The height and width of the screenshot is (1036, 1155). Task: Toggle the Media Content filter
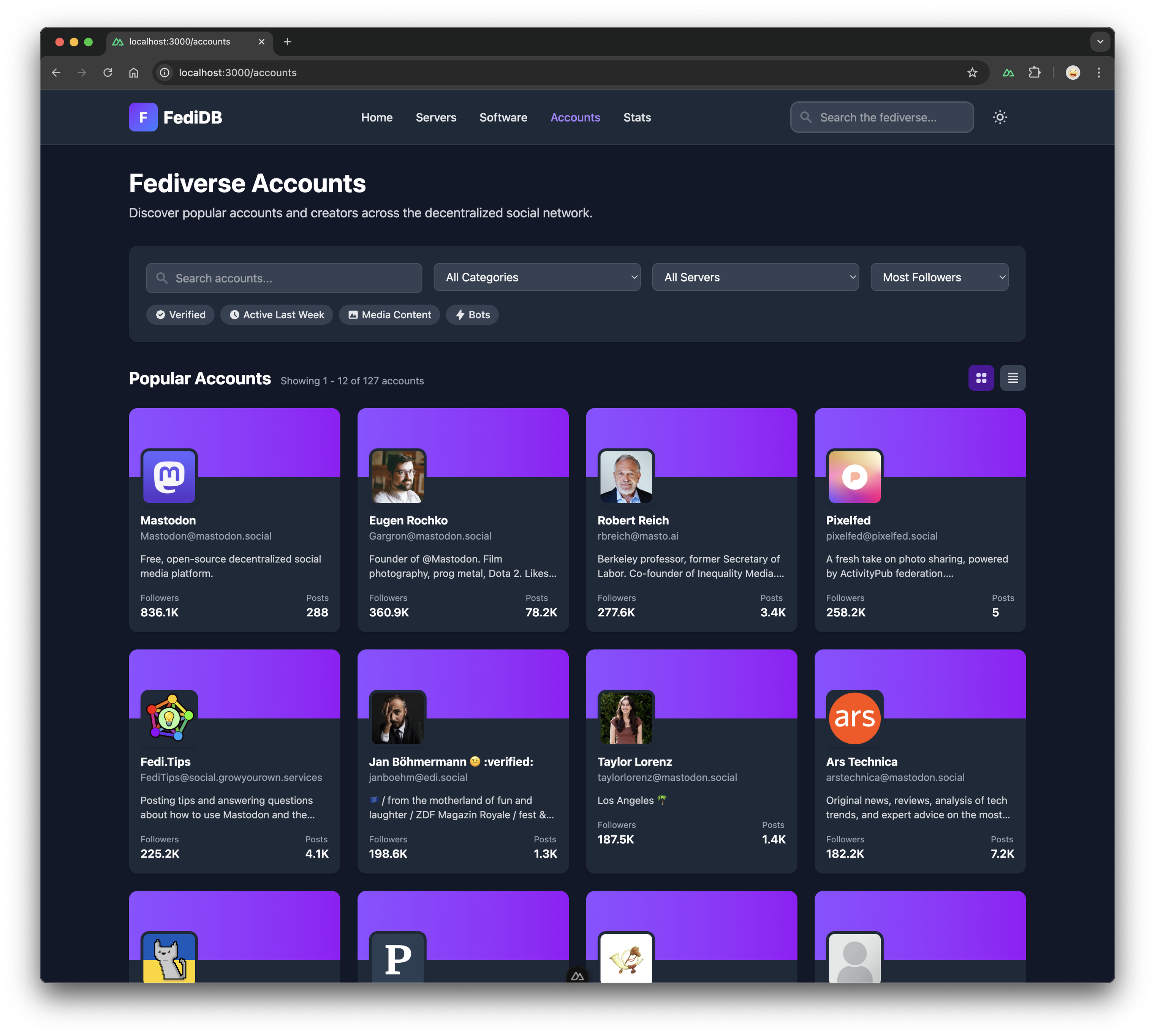[x=389, y=315]
